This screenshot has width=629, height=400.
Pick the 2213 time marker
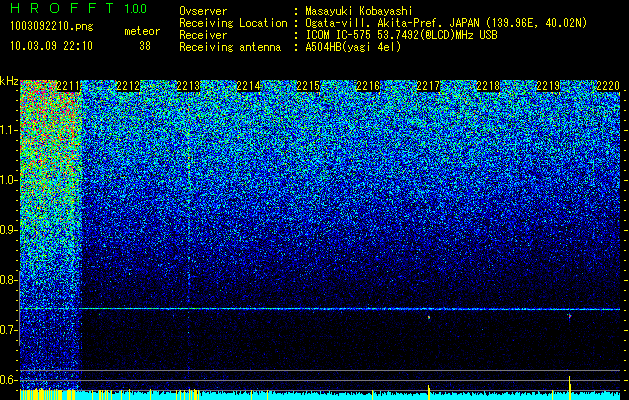pyautogui.click(x=188, y=86)
